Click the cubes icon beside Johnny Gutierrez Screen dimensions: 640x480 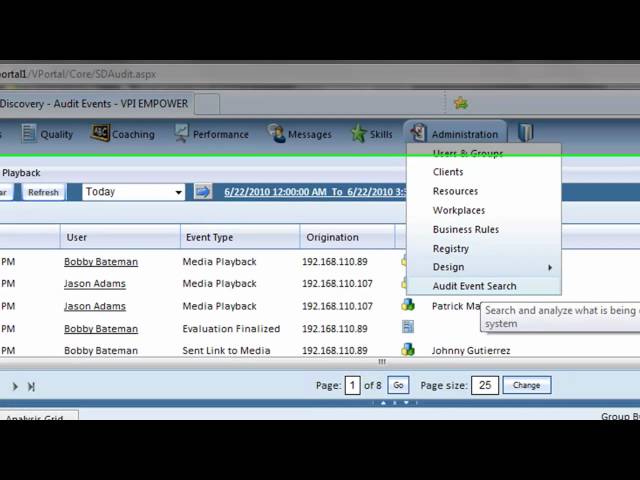408,349
